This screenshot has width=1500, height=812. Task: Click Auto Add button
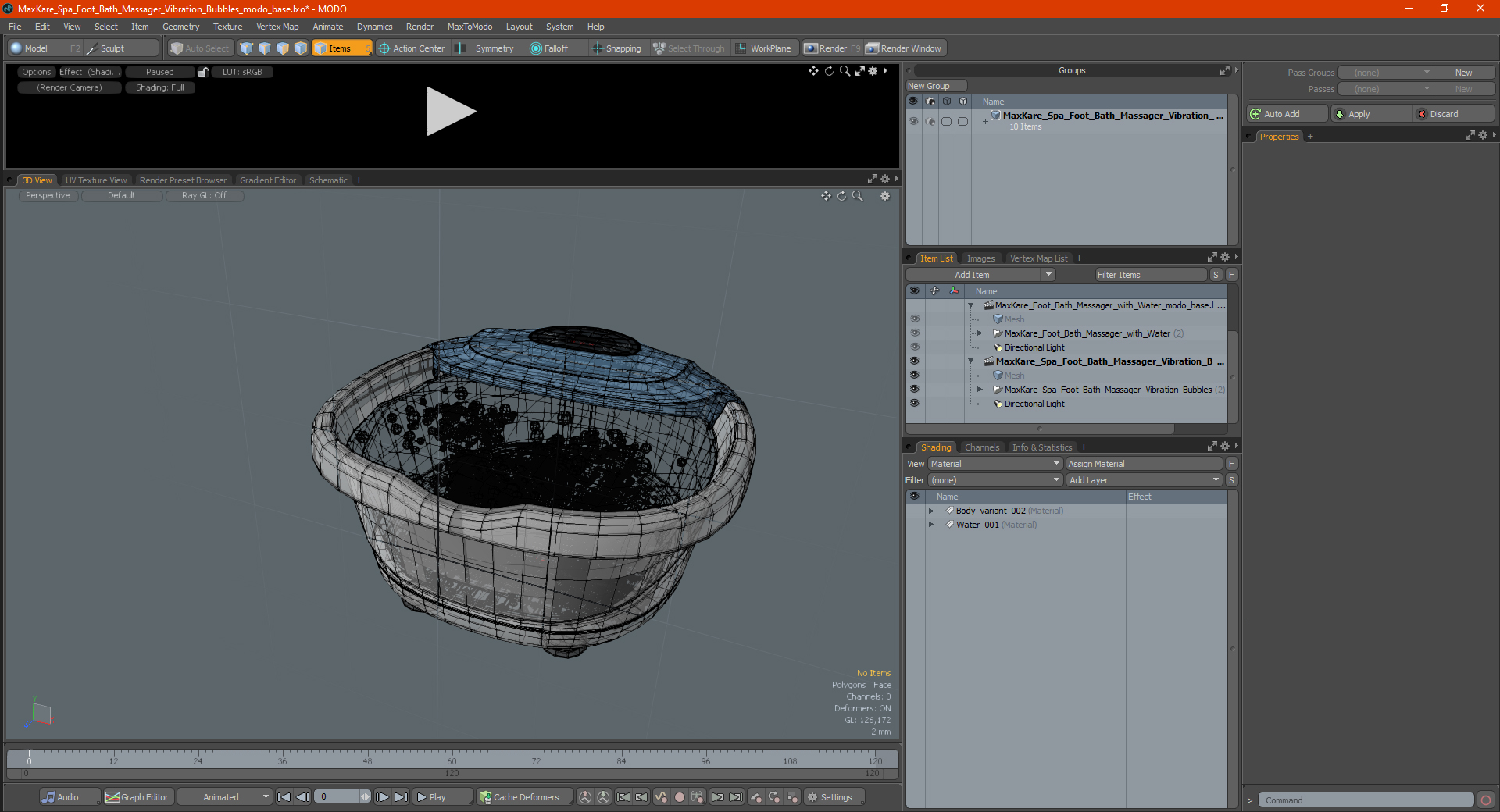point(1287,114)
